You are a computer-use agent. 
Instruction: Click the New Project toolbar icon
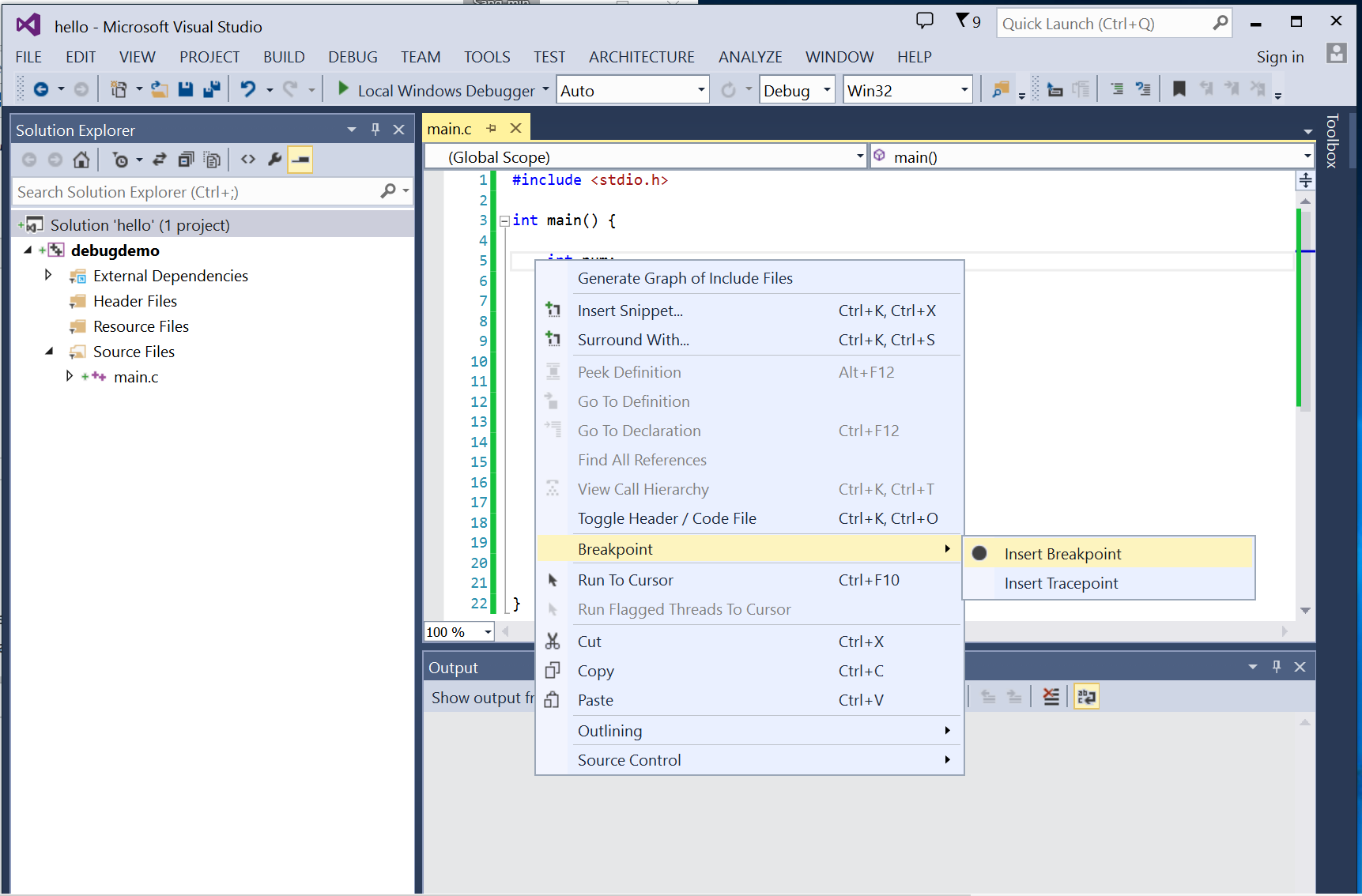[119, 90]
